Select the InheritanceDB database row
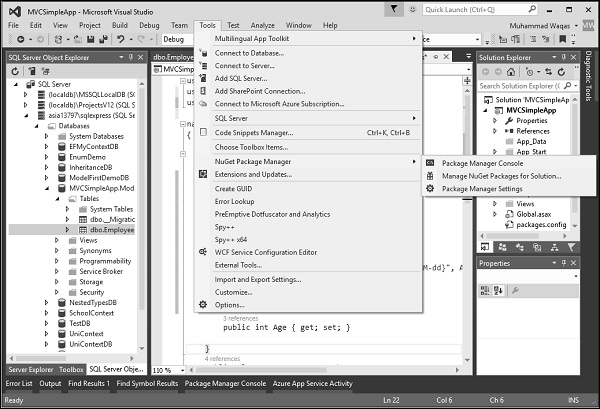 91,167
